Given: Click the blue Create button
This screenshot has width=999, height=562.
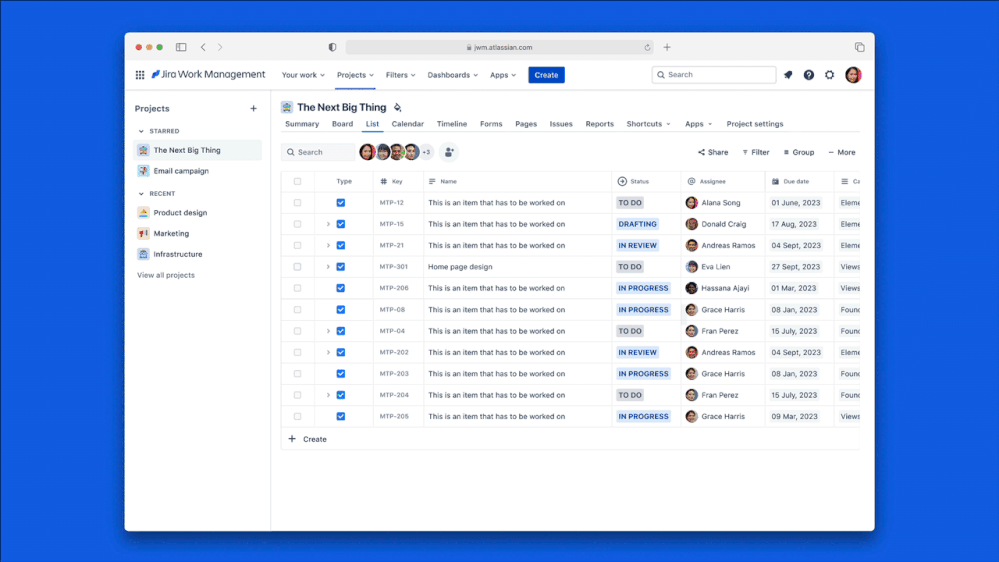Looking at the screenshot, I should [546, 75].
